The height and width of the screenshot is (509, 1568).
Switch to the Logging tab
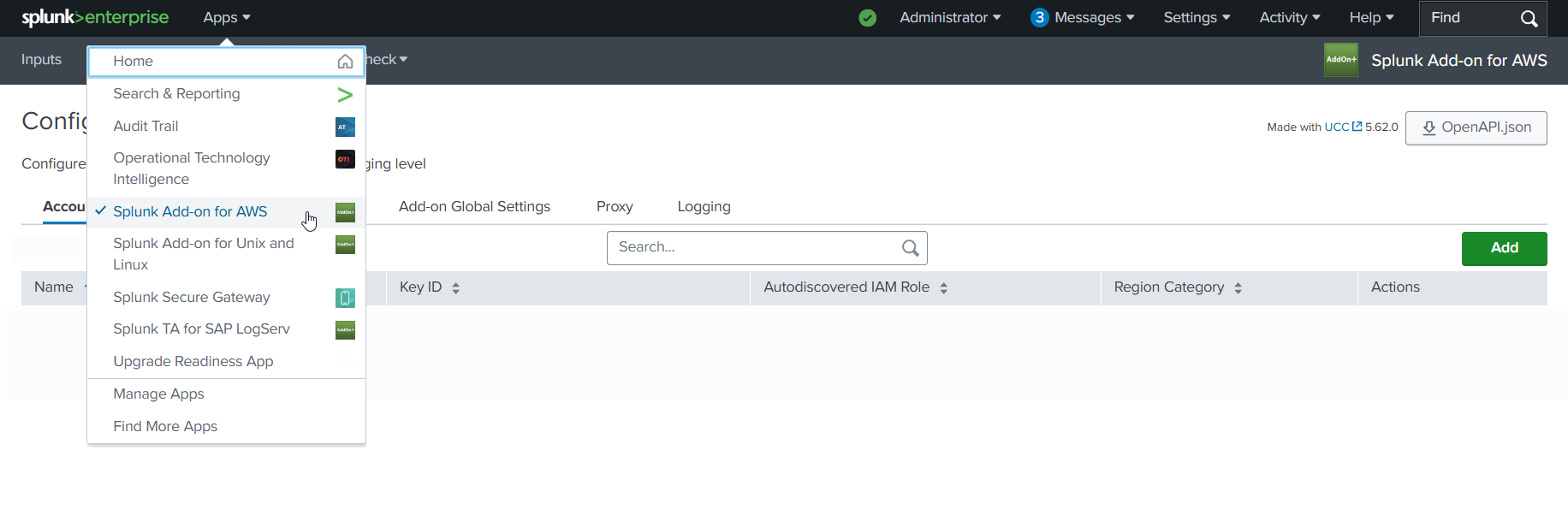[x=704, y=207]
